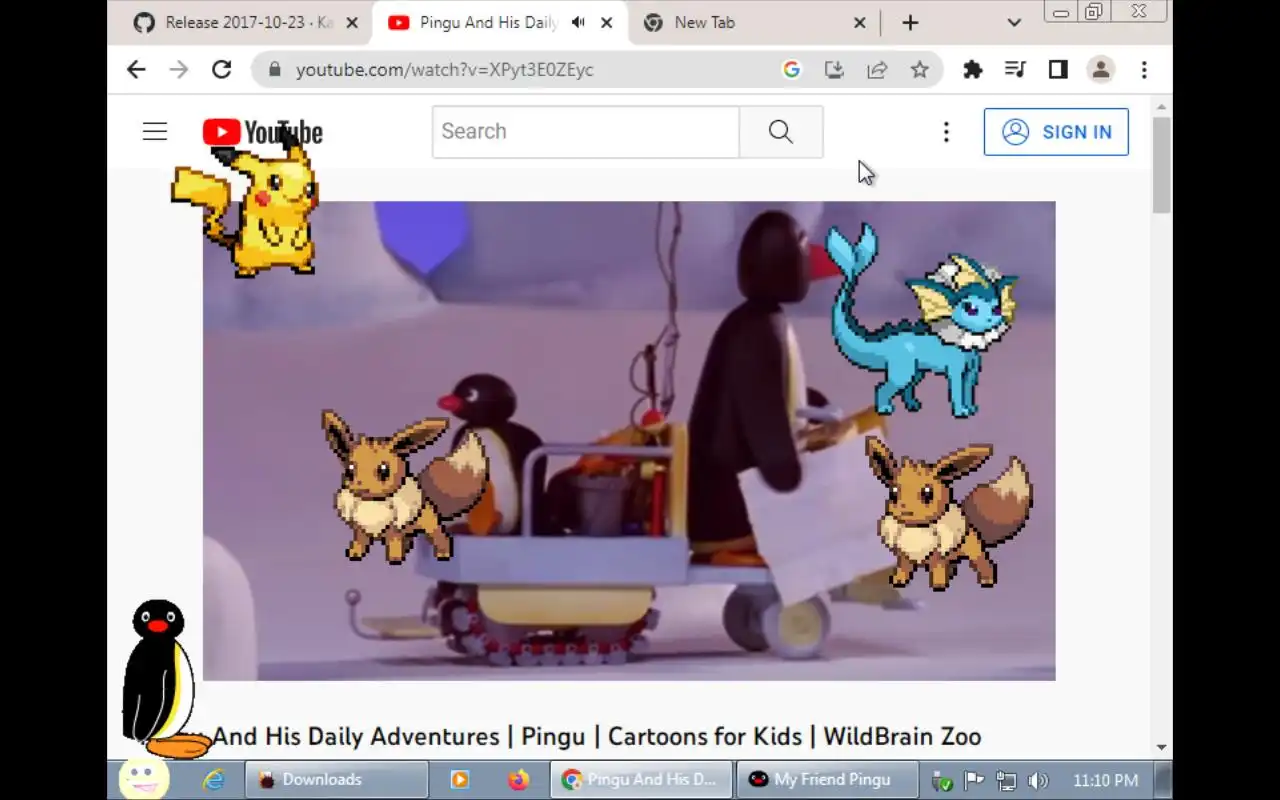Screen dimensions: 1280x800
Task: Click the SIGN IN button
Action: coord(1056,132)
